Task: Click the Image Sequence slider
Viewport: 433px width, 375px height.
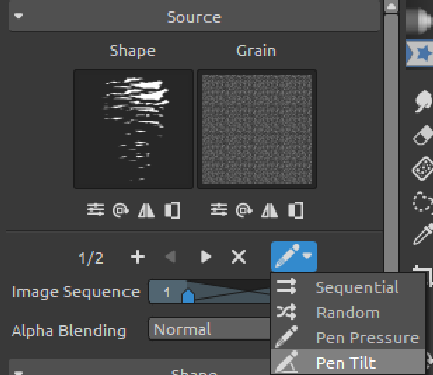Action: pos(210,292)
